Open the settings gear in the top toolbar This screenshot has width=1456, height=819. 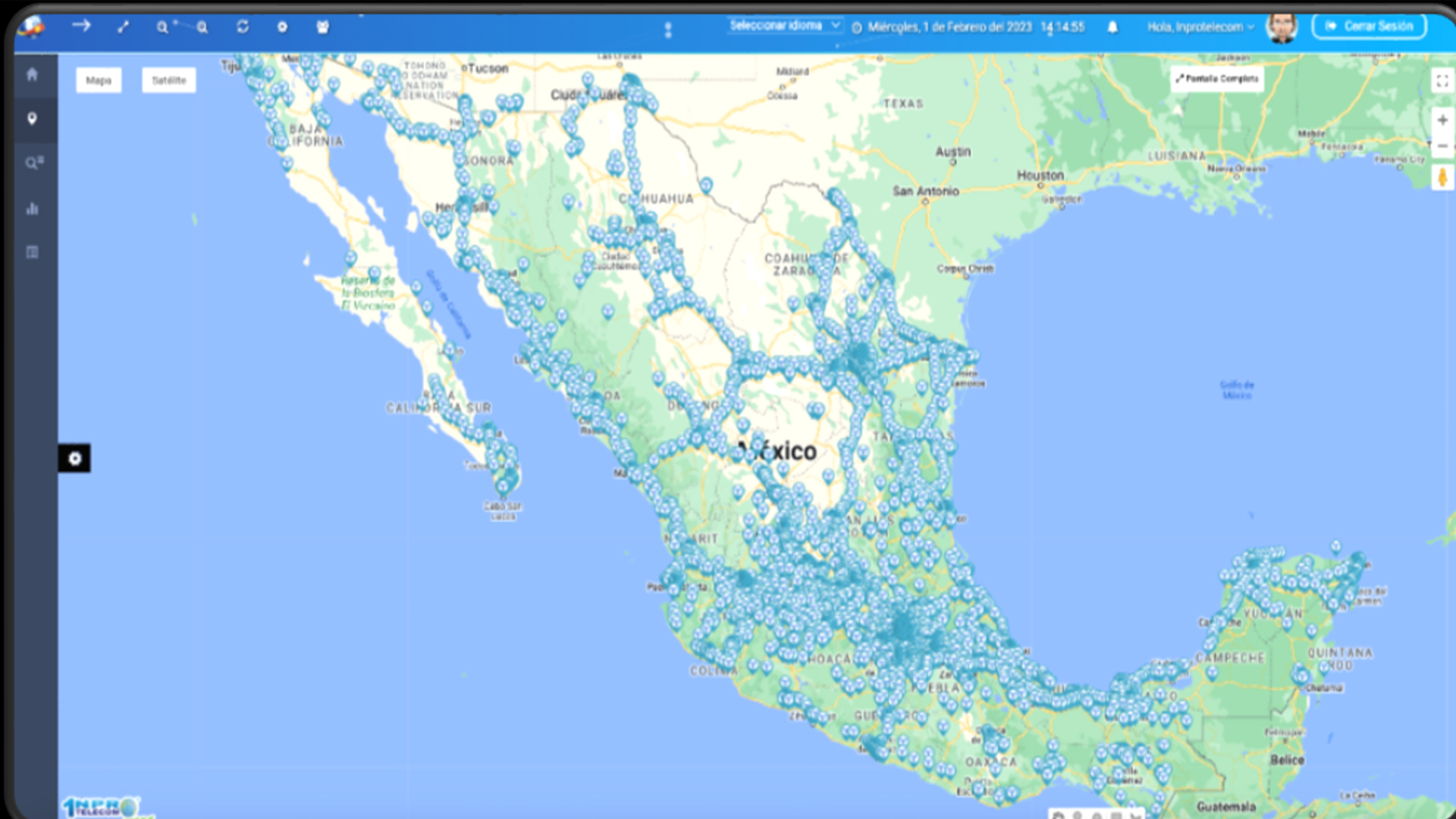[x=282, y=27]
